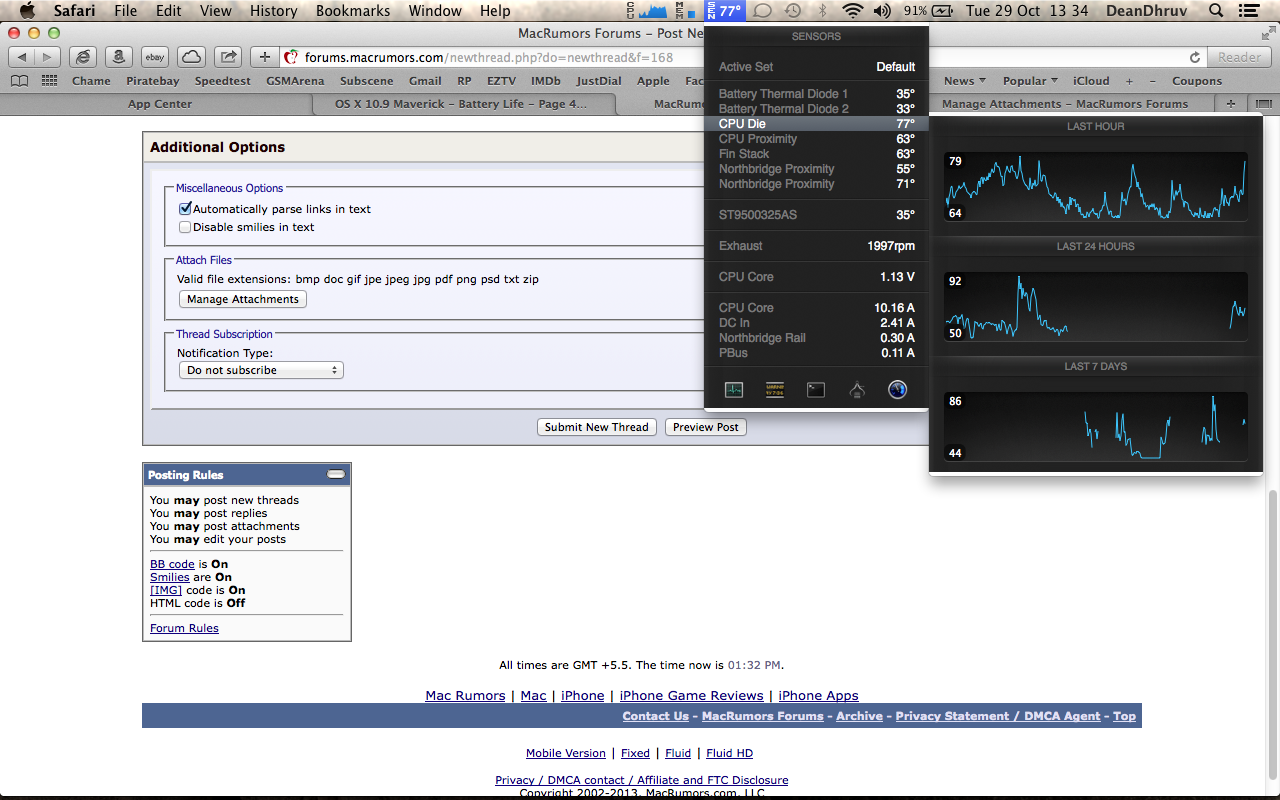
Task: Click Manage Attachments button
Action: pyautogui.click(x=243, y=299)
